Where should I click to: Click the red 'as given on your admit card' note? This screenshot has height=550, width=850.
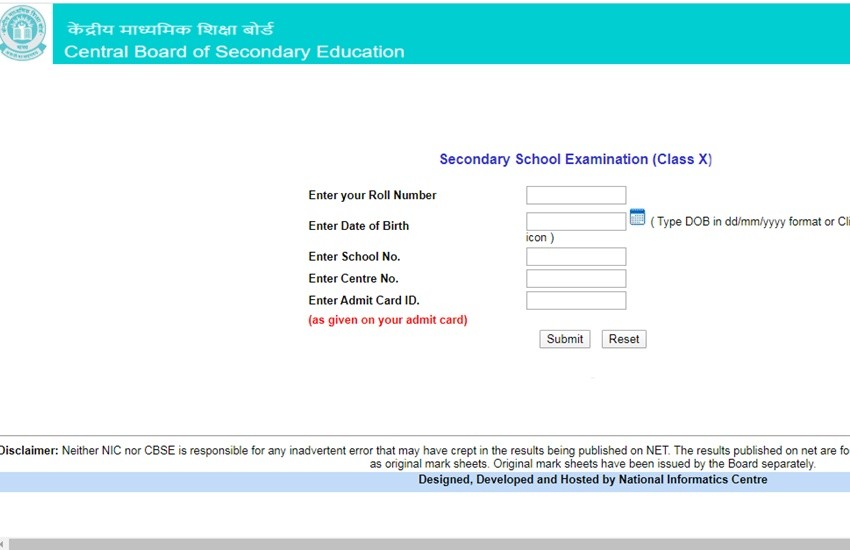pyautogui.click(x=388, y=320)
